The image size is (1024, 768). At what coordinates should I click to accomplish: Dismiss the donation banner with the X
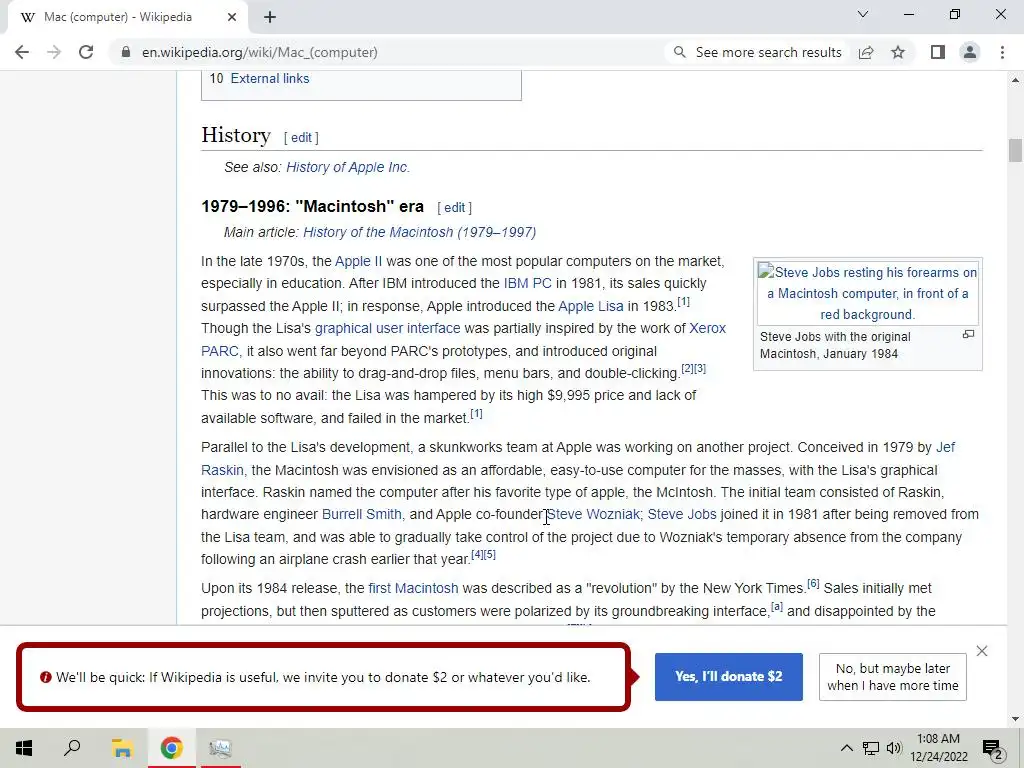[982, 651]
